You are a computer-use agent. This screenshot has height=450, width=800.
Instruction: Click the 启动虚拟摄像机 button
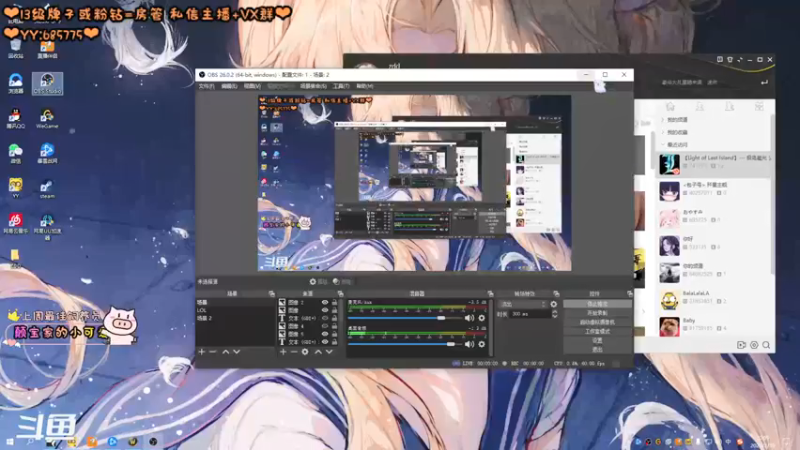tap(597, 322)
